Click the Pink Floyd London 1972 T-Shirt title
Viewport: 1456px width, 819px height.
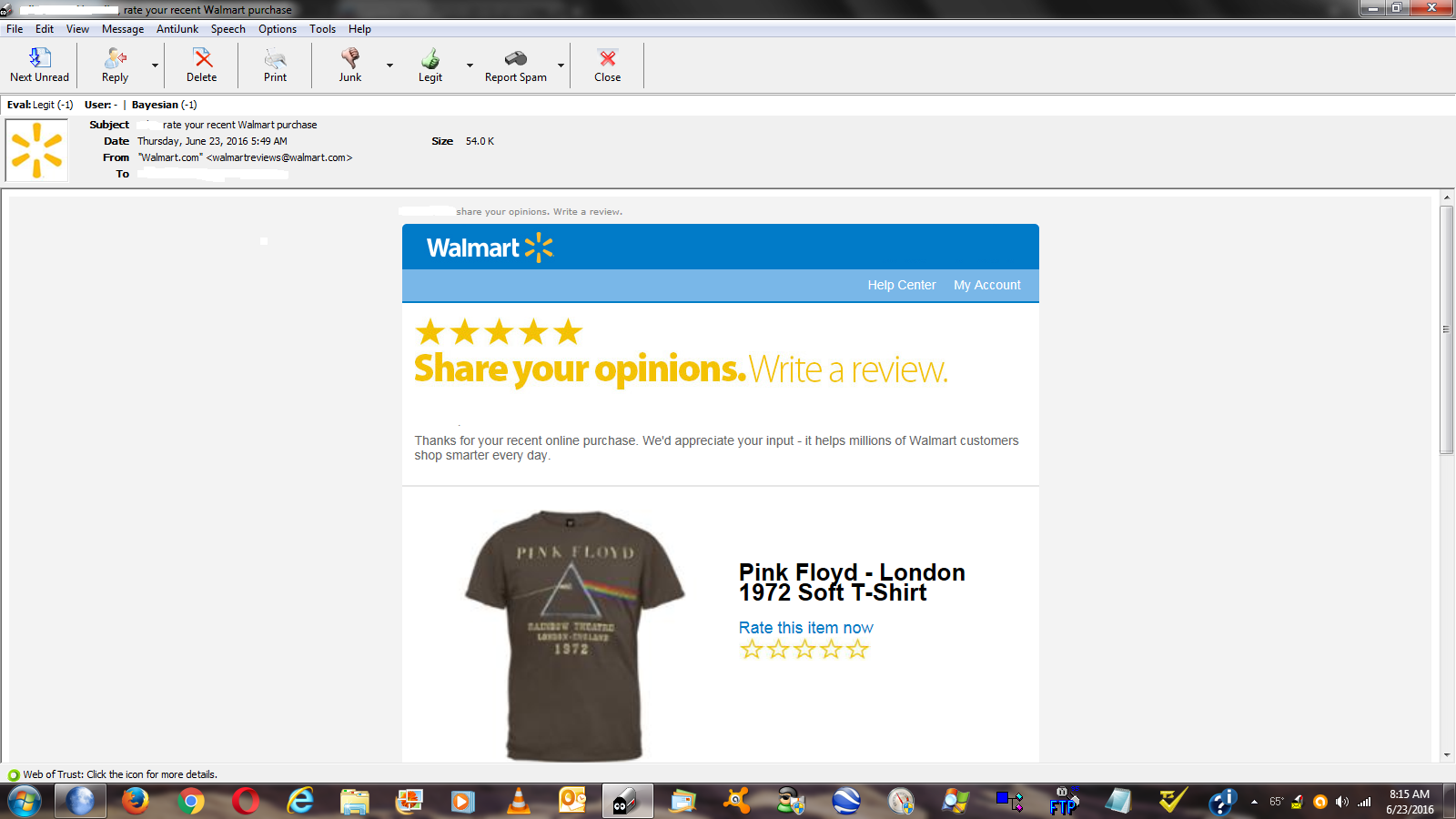852,582
